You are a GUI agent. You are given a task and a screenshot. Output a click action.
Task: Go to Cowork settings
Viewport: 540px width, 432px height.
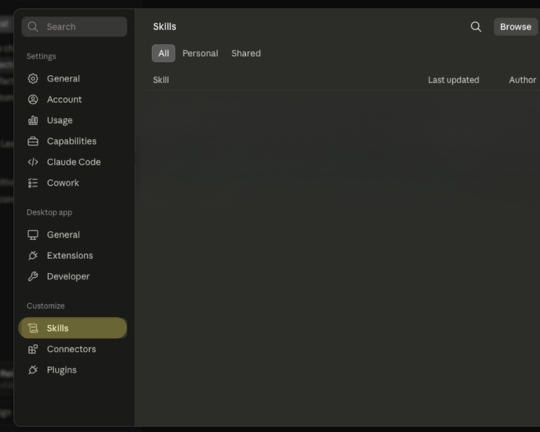[x=73, y=183]
